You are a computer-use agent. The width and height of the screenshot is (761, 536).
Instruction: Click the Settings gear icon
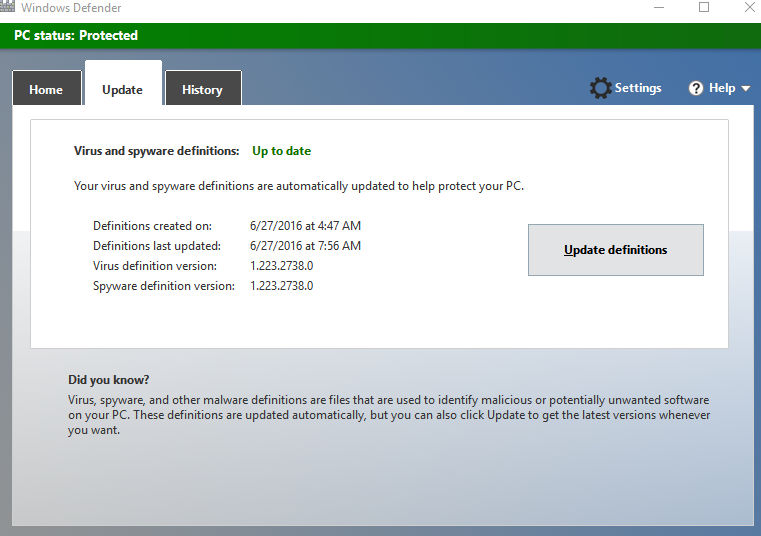coord(600,88)
